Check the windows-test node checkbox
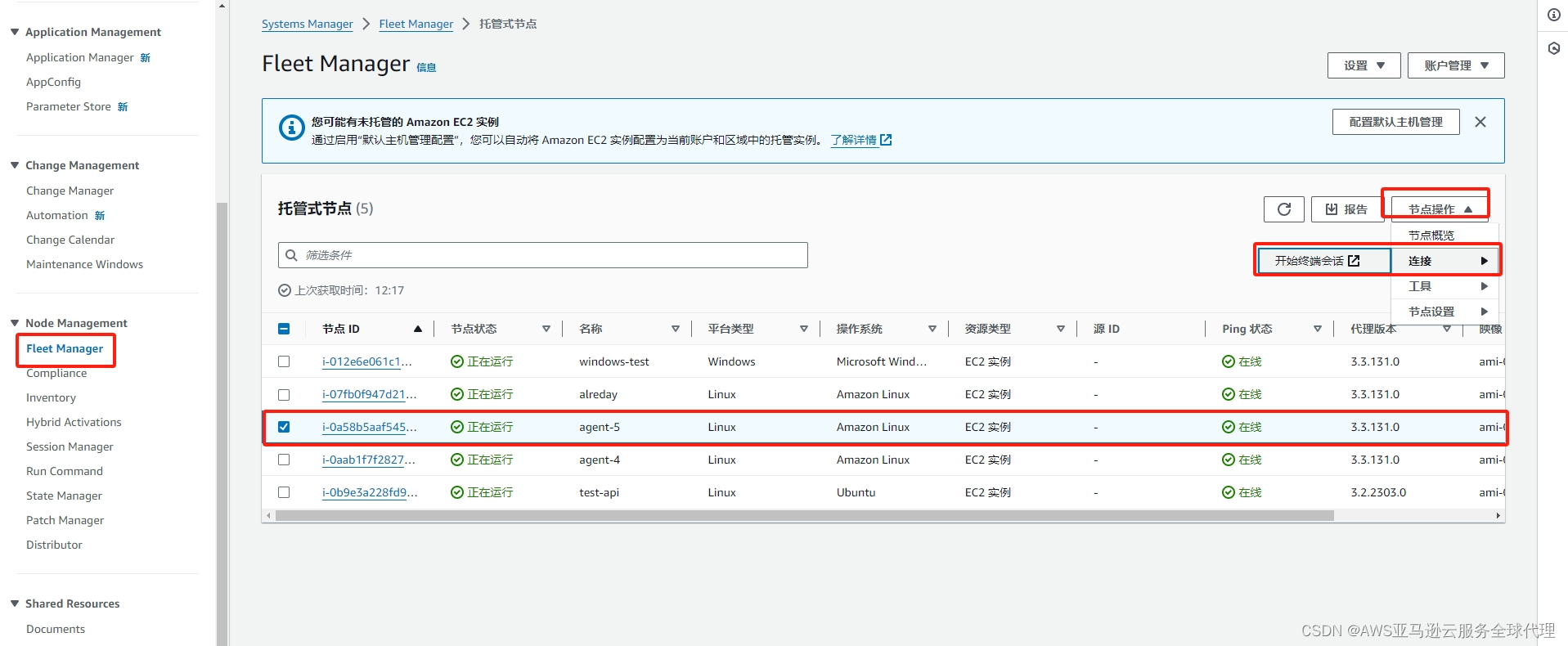Image resolution: width=1568 pixels, height=646 pixels. coord(284,361)
